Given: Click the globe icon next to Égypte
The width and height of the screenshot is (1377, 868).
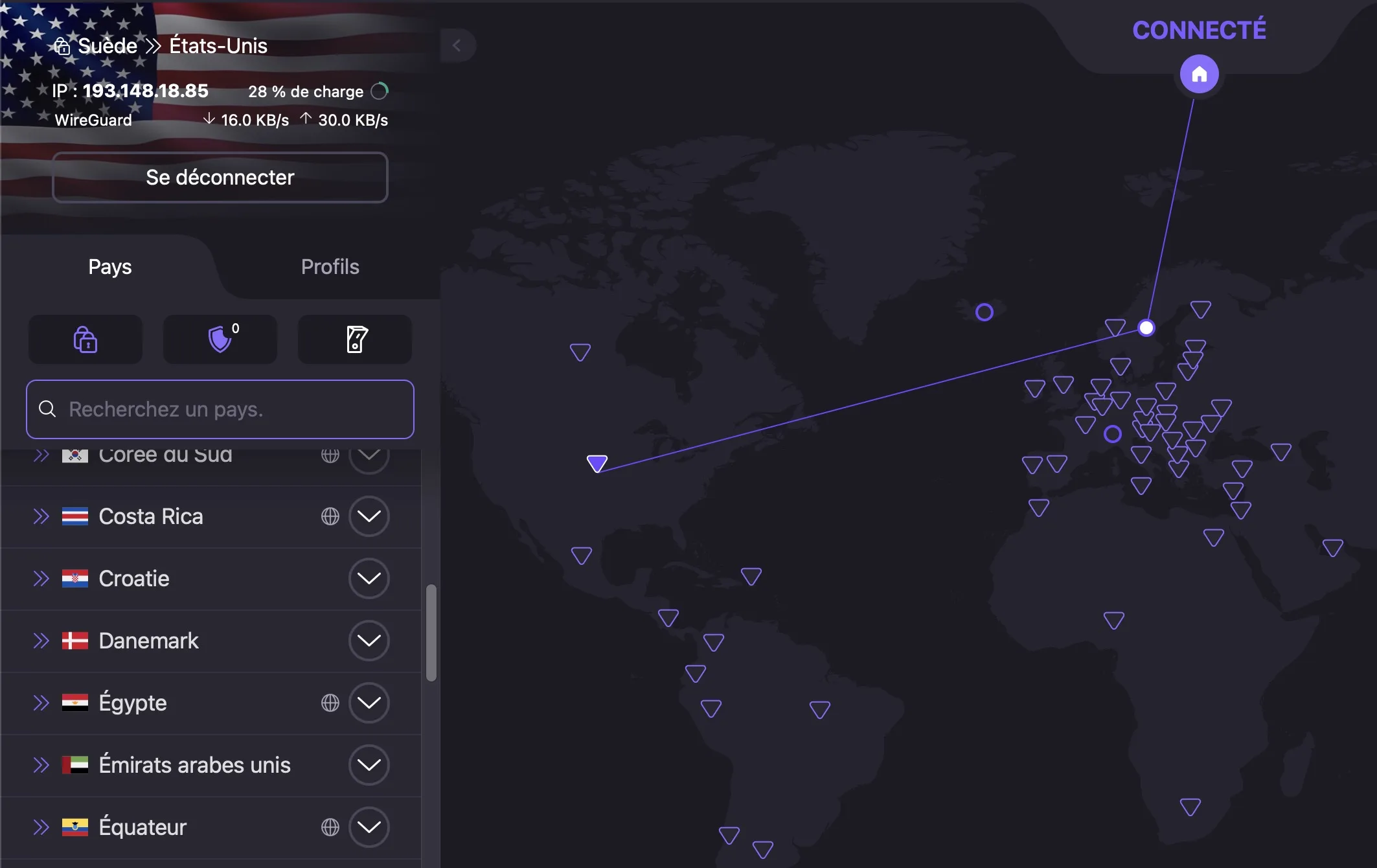Looking at the screenshot, I should point(330,703).
